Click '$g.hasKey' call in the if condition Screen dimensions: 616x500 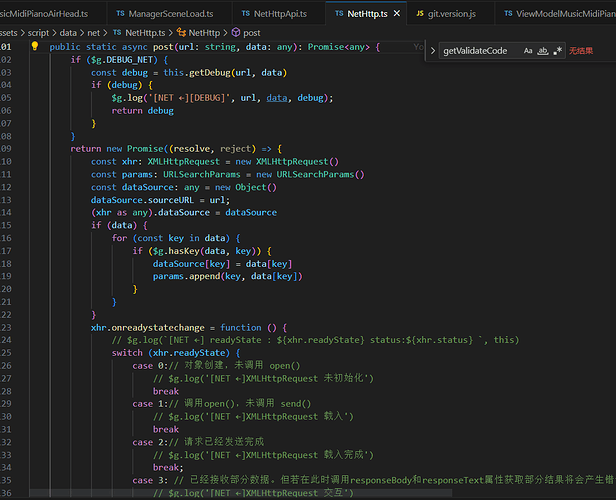(176, 251)
